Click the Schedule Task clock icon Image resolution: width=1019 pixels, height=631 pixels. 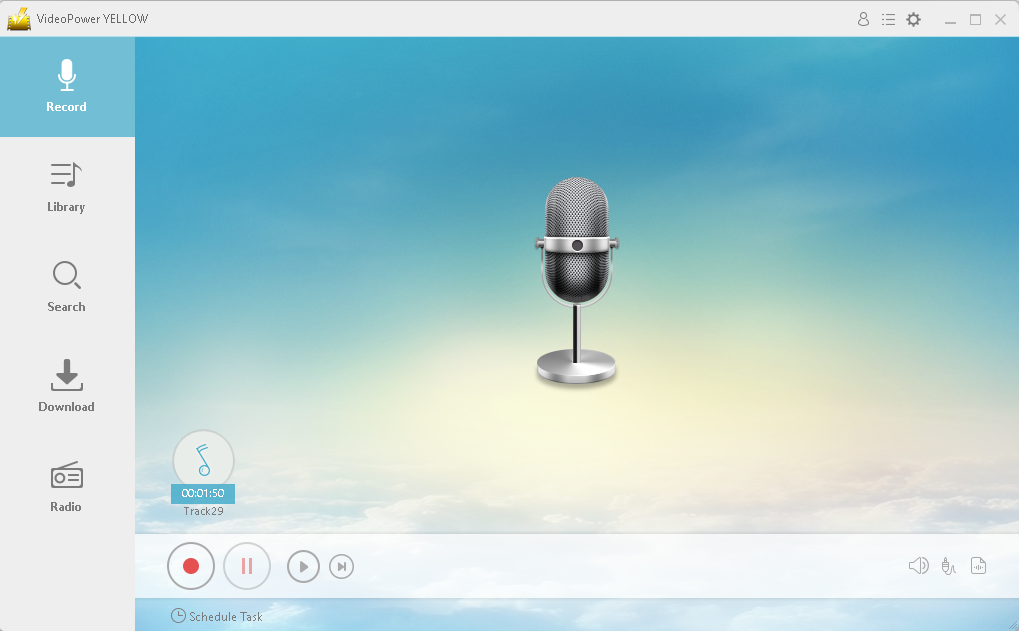(179, 617)
